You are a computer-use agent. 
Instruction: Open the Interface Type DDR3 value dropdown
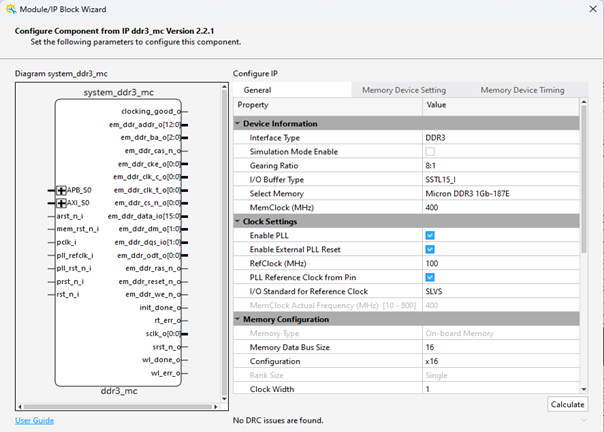click(501, 138)
